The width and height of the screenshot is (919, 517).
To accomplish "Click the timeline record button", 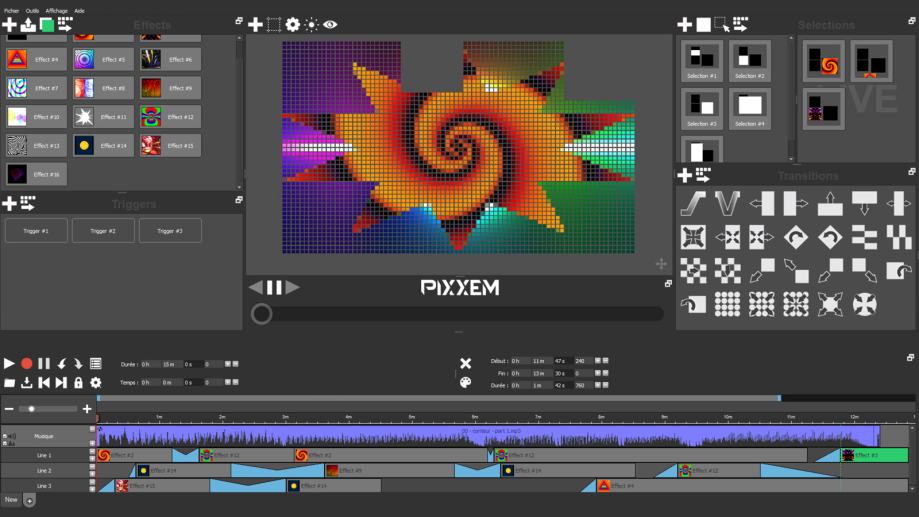I will (x=27, y=364).
